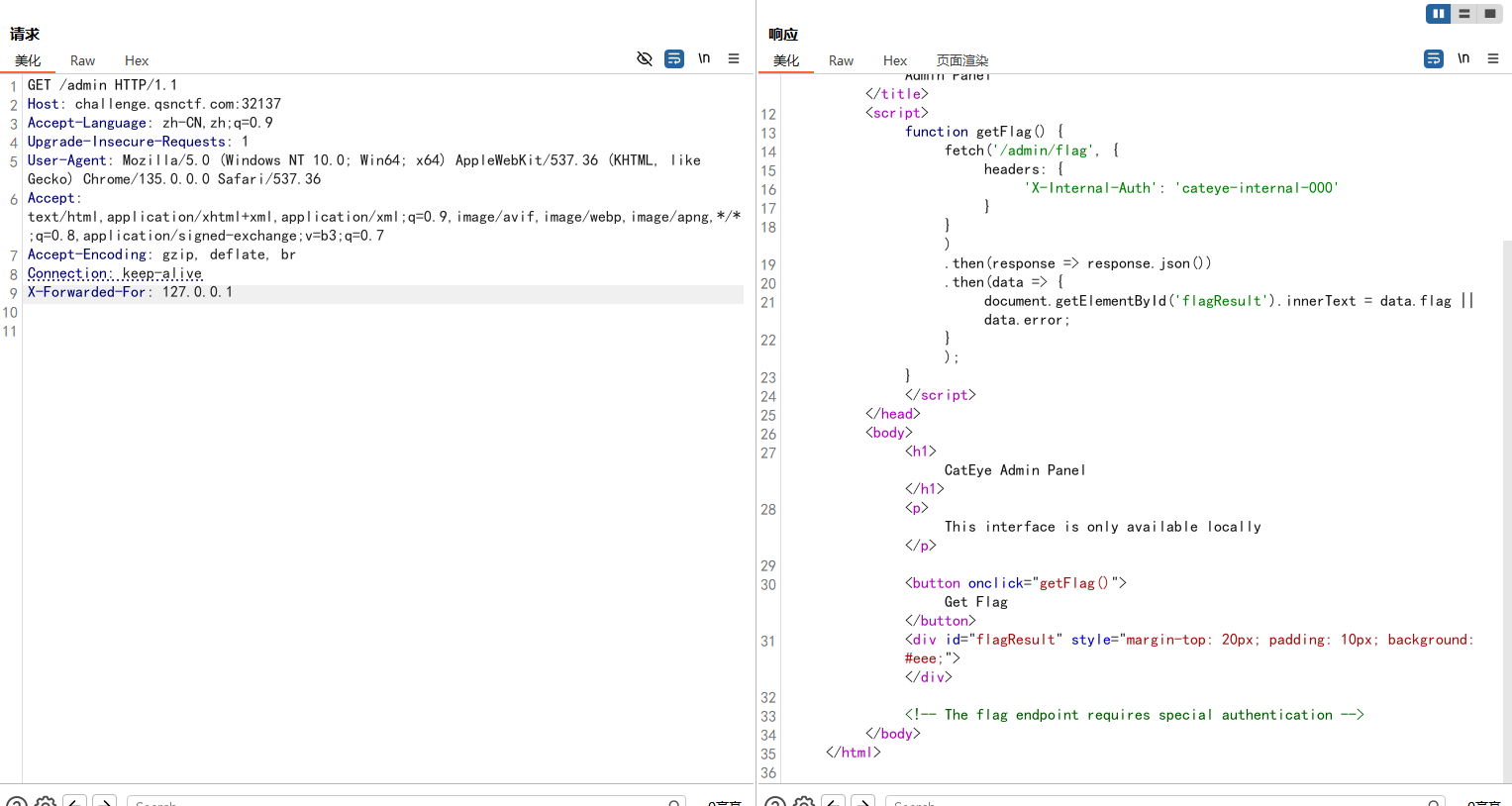This screenshot has width=1512, height=806.
Task: Click the 'Connection: keep-alive' header line
Action: [115, 273]
